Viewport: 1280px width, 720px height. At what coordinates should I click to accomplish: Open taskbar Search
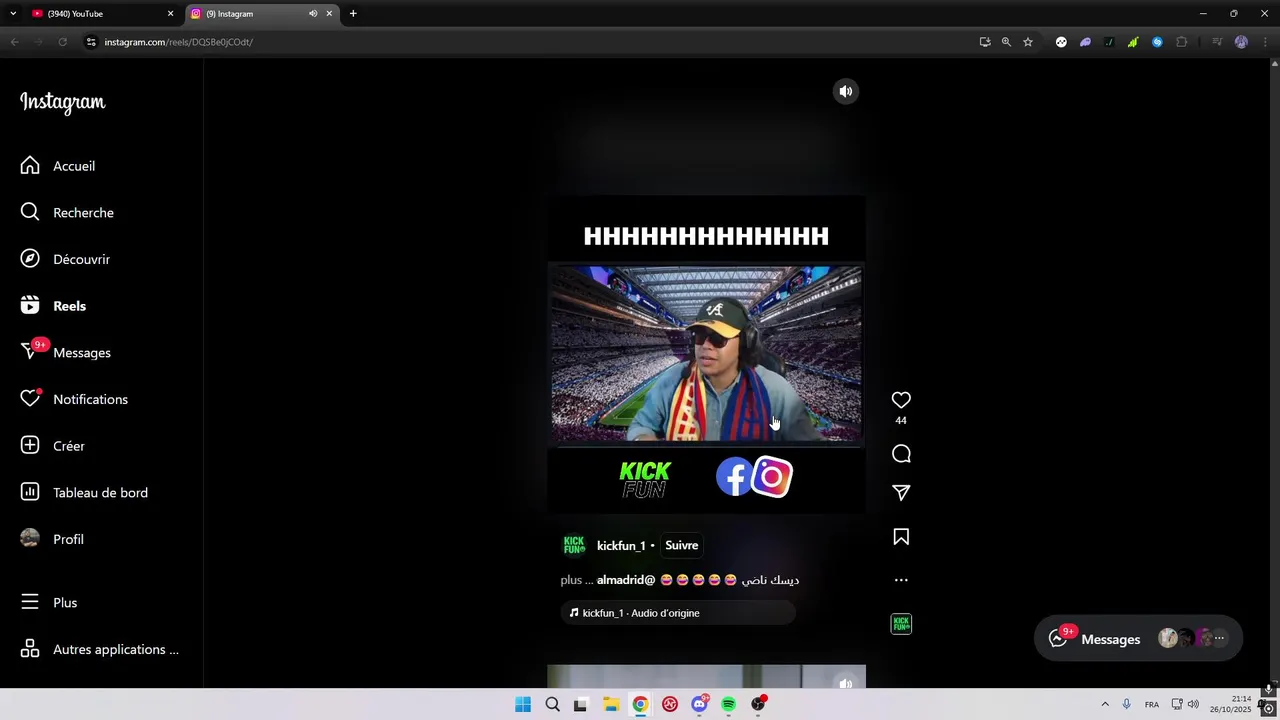coord(552,704)
